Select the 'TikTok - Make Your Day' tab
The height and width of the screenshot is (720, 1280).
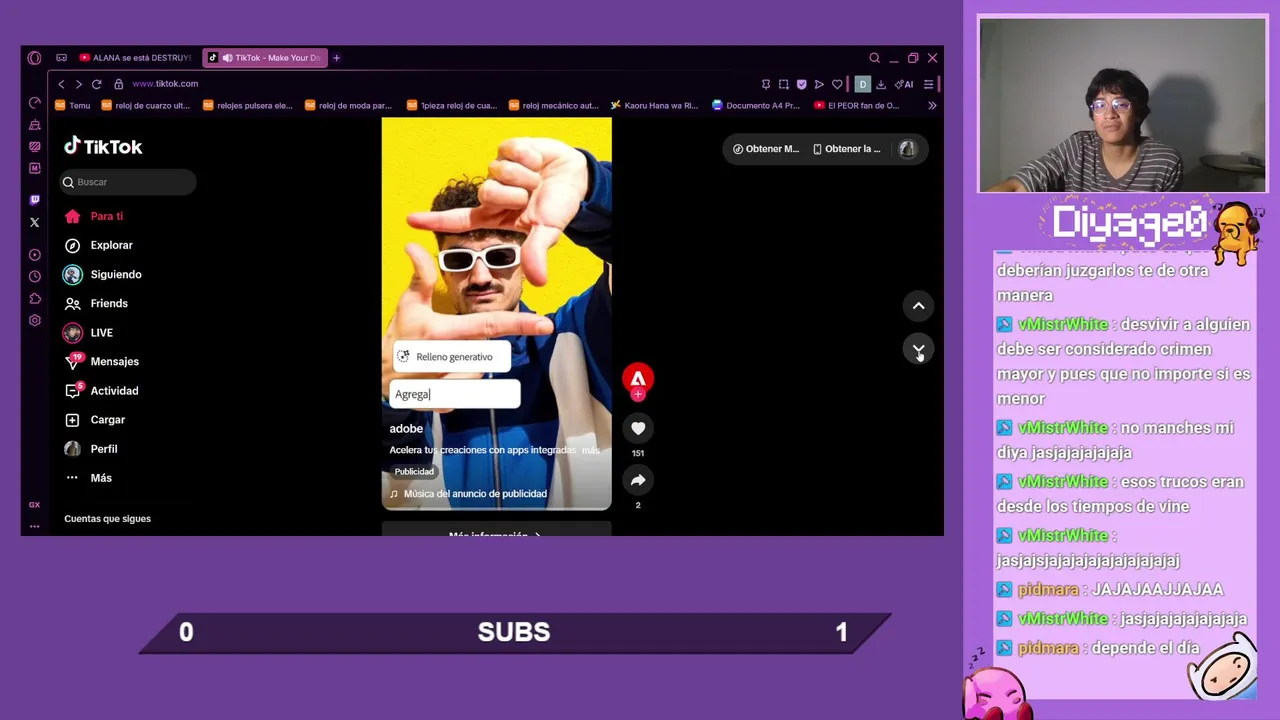point(265,58)
